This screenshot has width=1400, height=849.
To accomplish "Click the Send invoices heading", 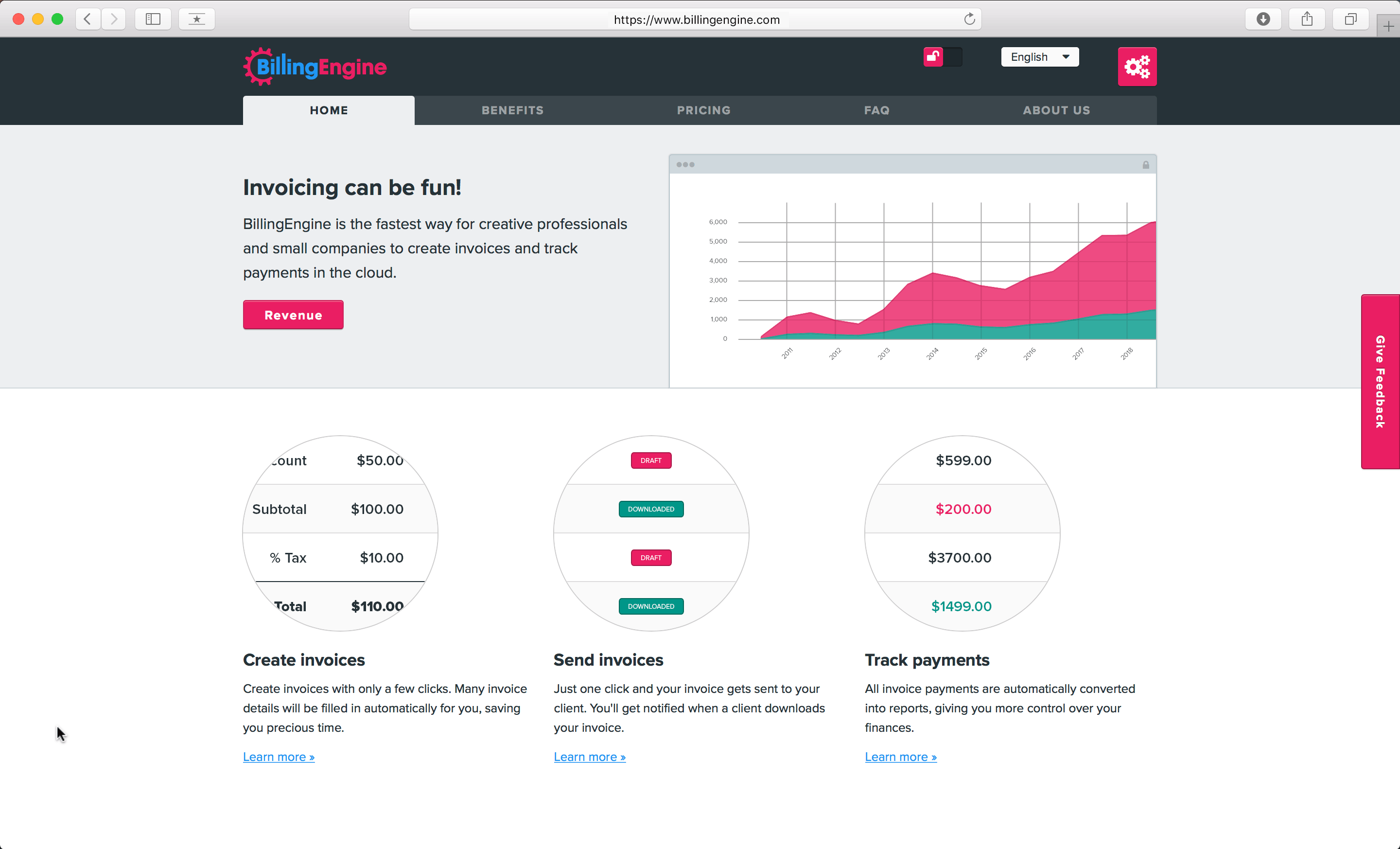I will 609,660.
